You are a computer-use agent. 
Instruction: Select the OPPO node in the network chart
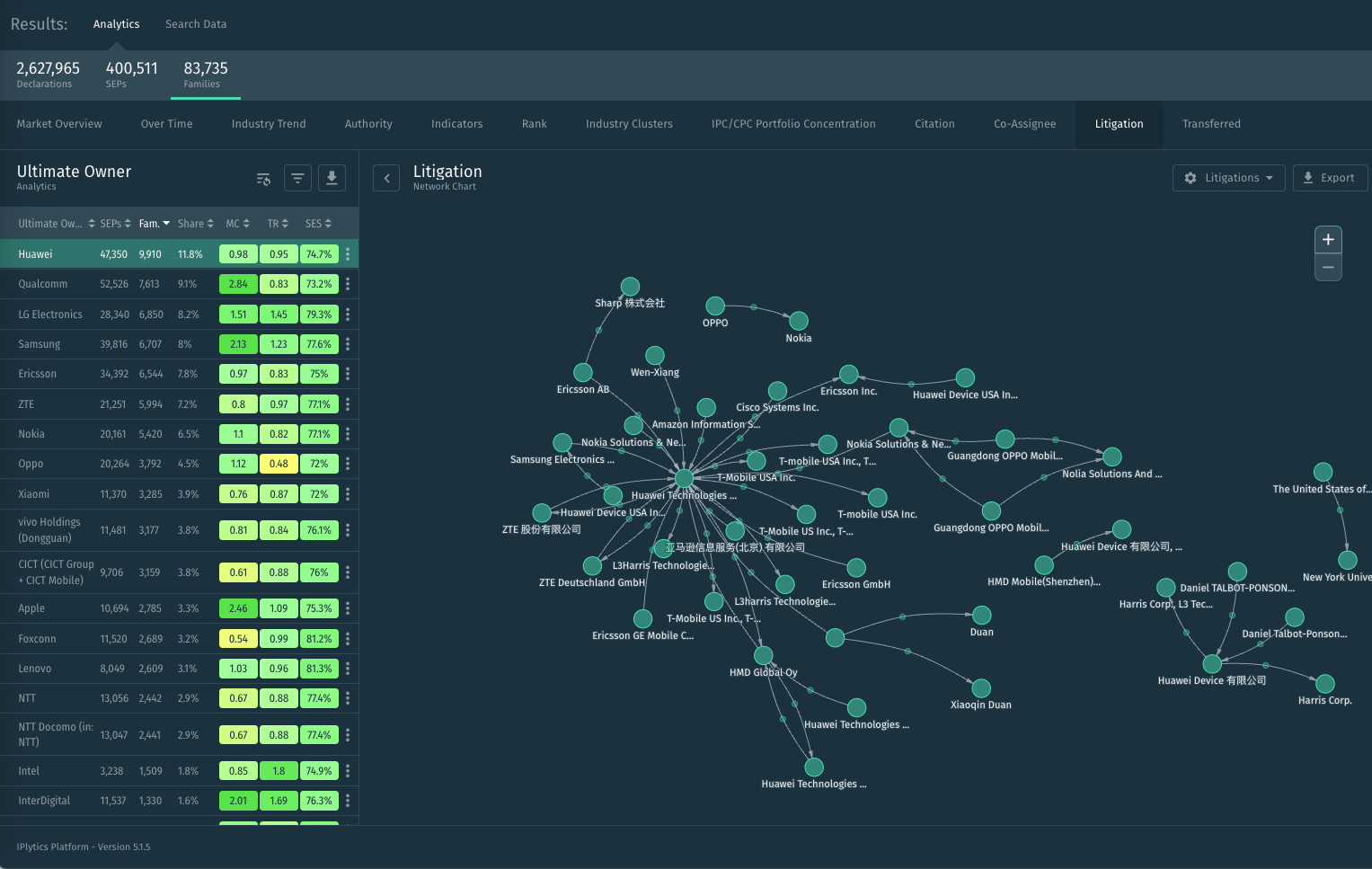(x=715, y=306)
